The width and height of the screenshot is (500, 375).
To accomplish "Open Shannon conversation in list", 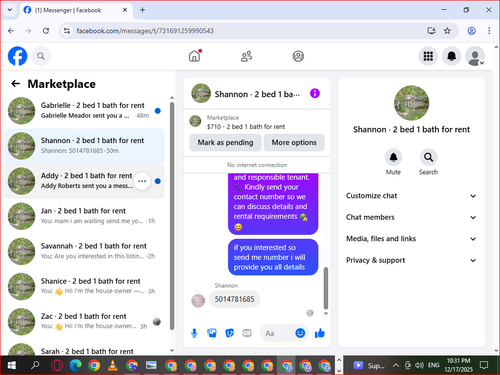I will tap(84, 146).
